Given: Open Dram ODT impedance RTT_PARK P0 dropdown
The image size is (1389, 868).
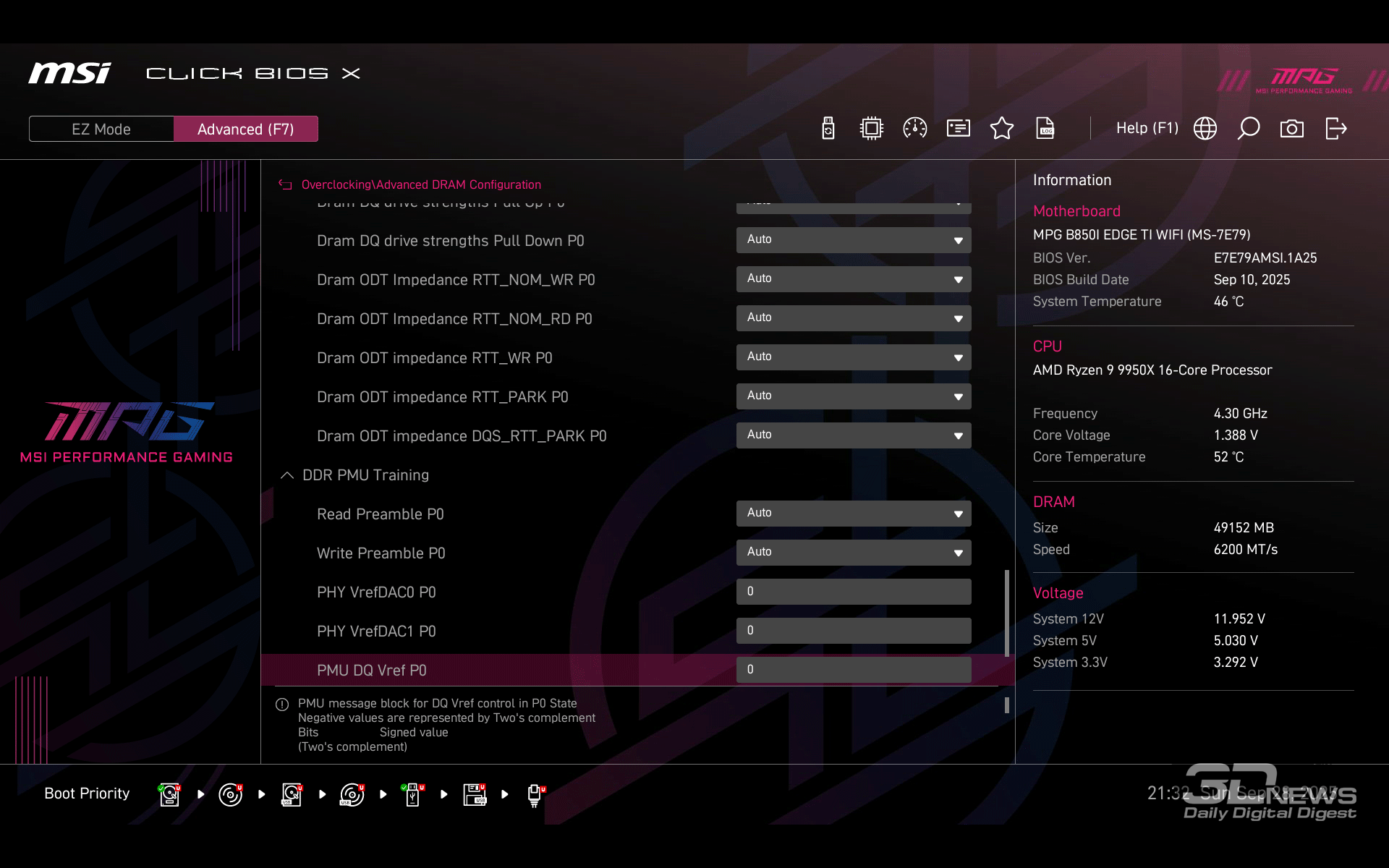Looking at the screenshot, I should click(854, 396).
